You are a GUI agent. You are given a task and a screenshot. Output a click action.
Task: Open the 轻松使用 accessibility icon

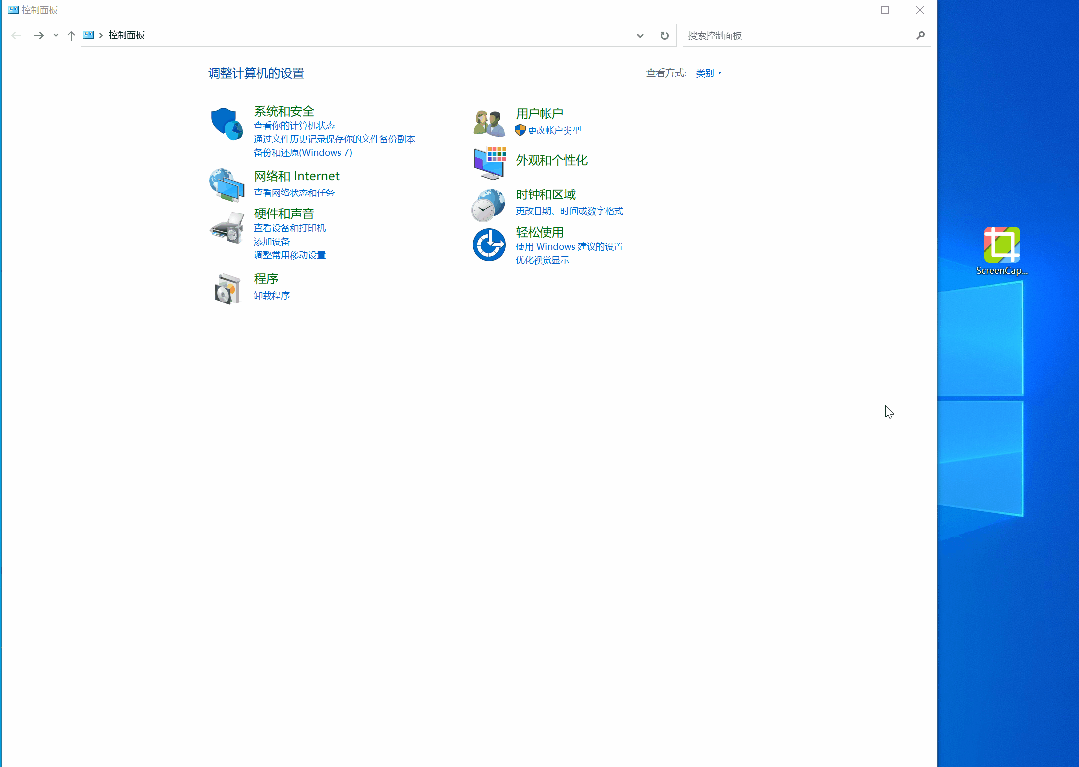pos(489,242)
